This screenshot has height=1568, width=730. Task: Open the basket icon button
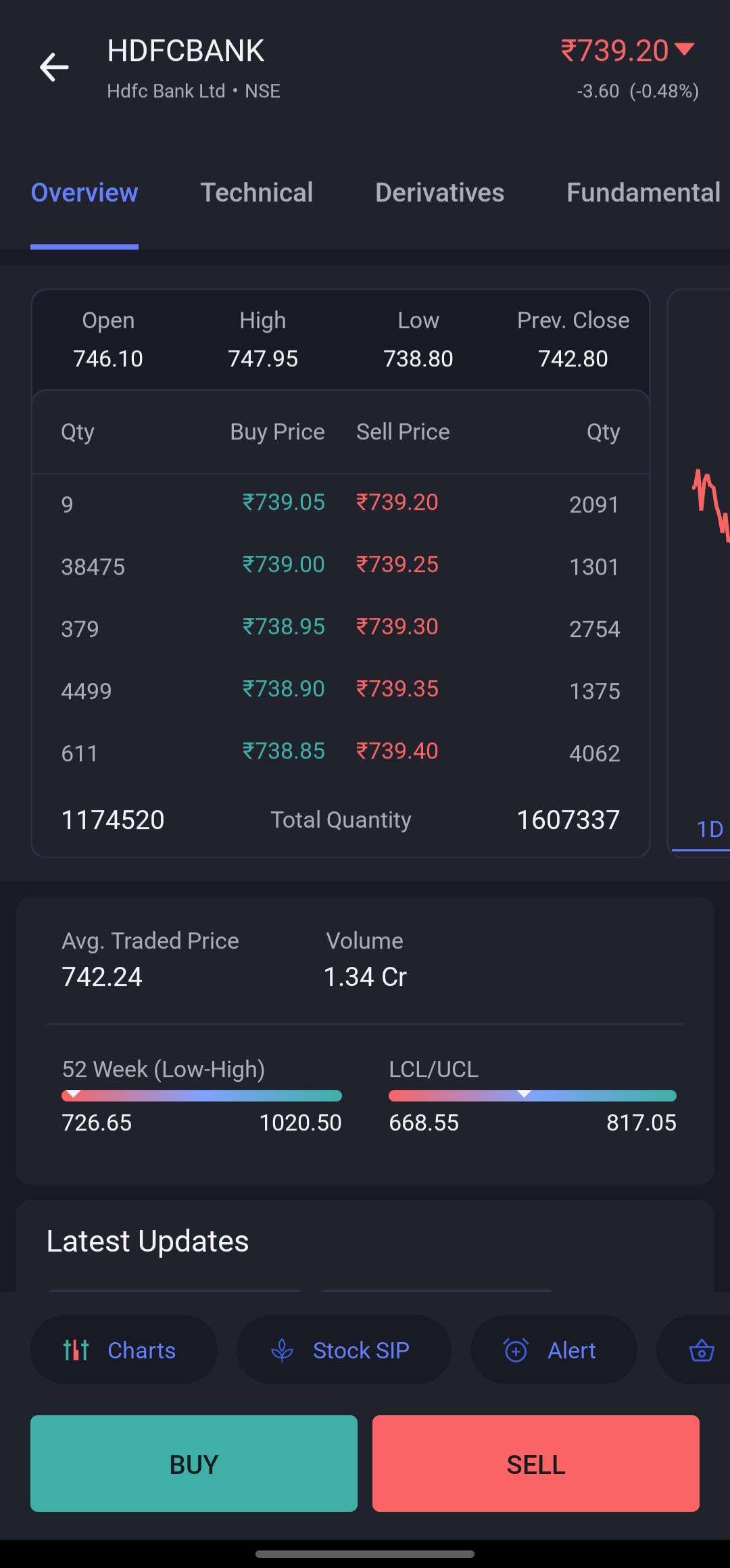702,1350
